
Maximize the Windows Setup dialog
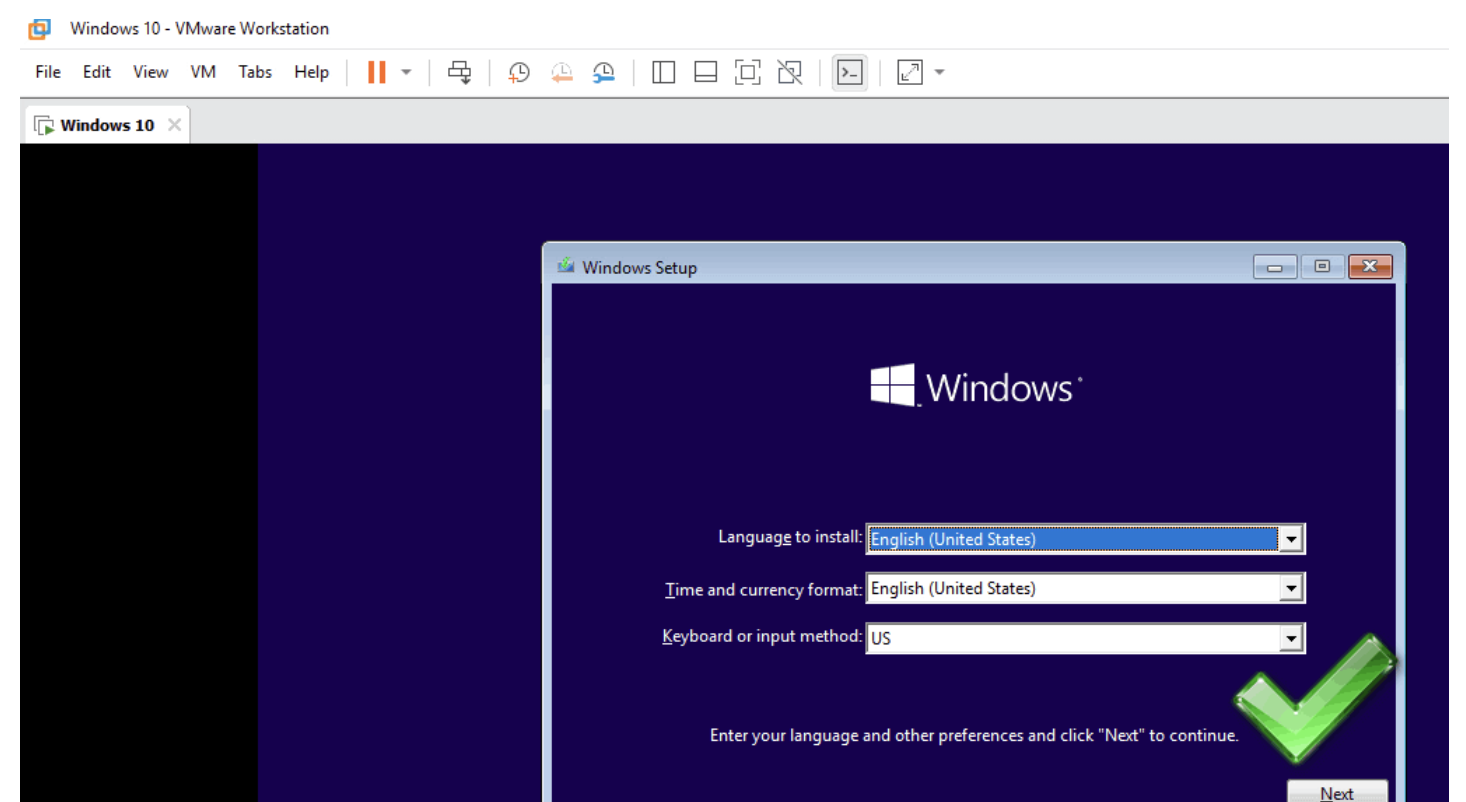point(1322,267)
